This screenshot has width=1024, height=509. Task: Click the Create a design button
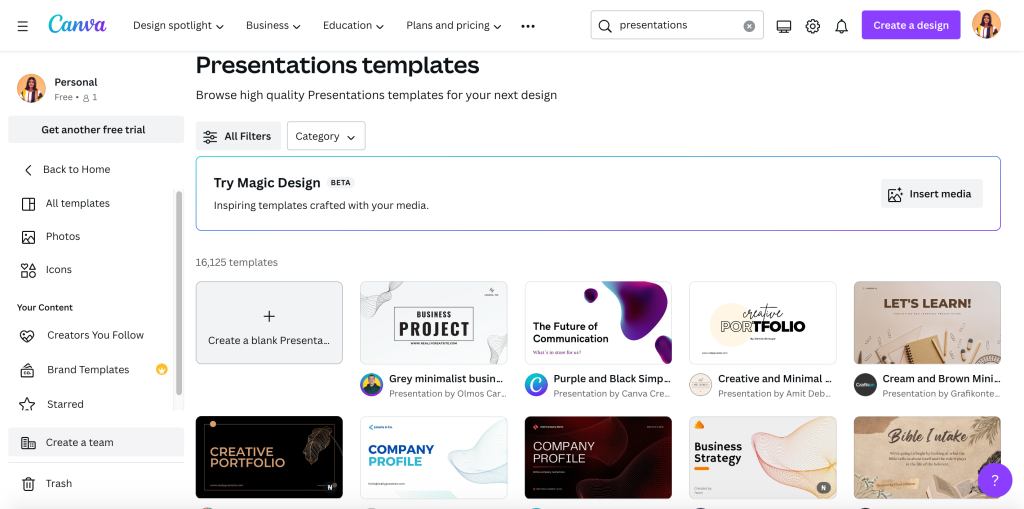pyautogui.click(x=910, y=25)
